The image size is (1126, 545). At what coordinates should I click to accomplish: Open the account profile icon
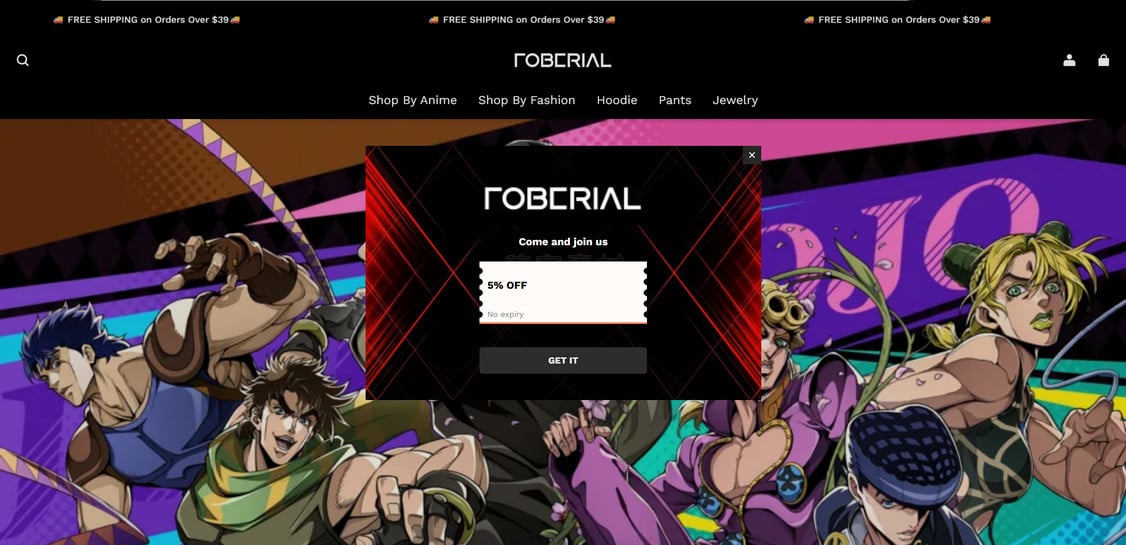(1069, 60)
